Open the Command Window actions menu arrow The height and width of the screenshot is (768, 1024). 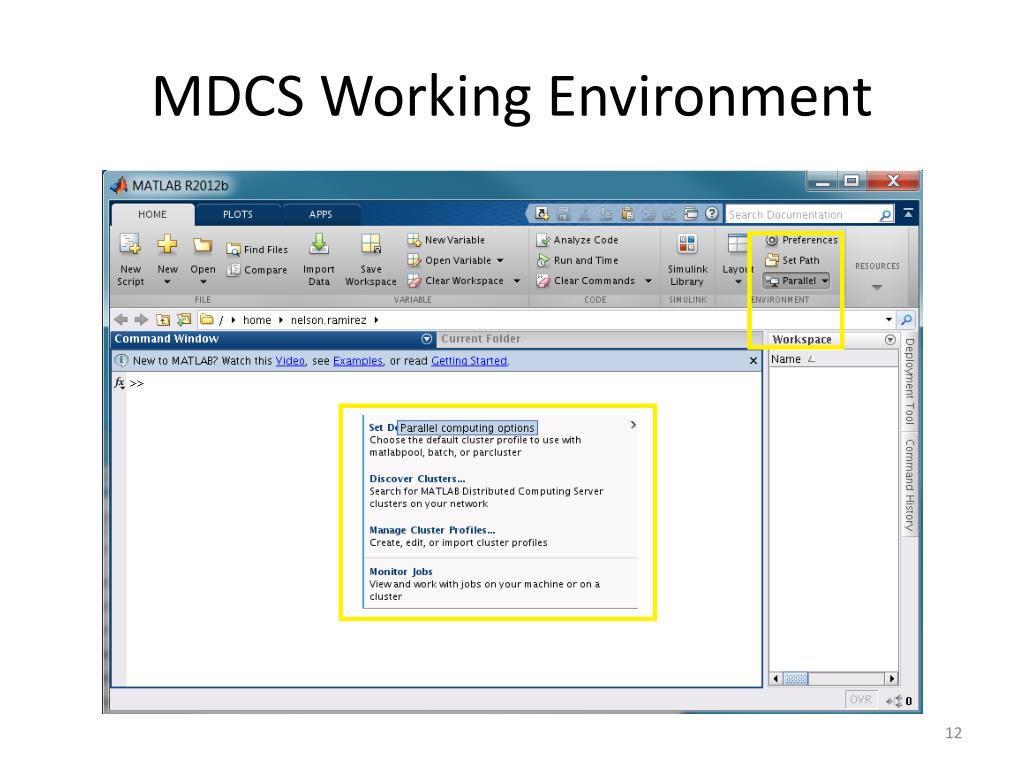click(426, 339)
